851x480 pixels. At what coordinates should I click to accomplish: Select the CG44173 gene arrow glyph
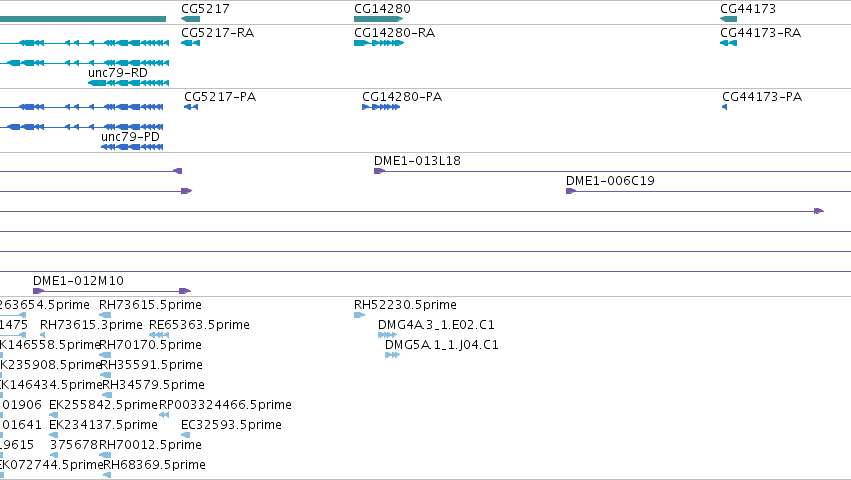[x=728, y=19]
